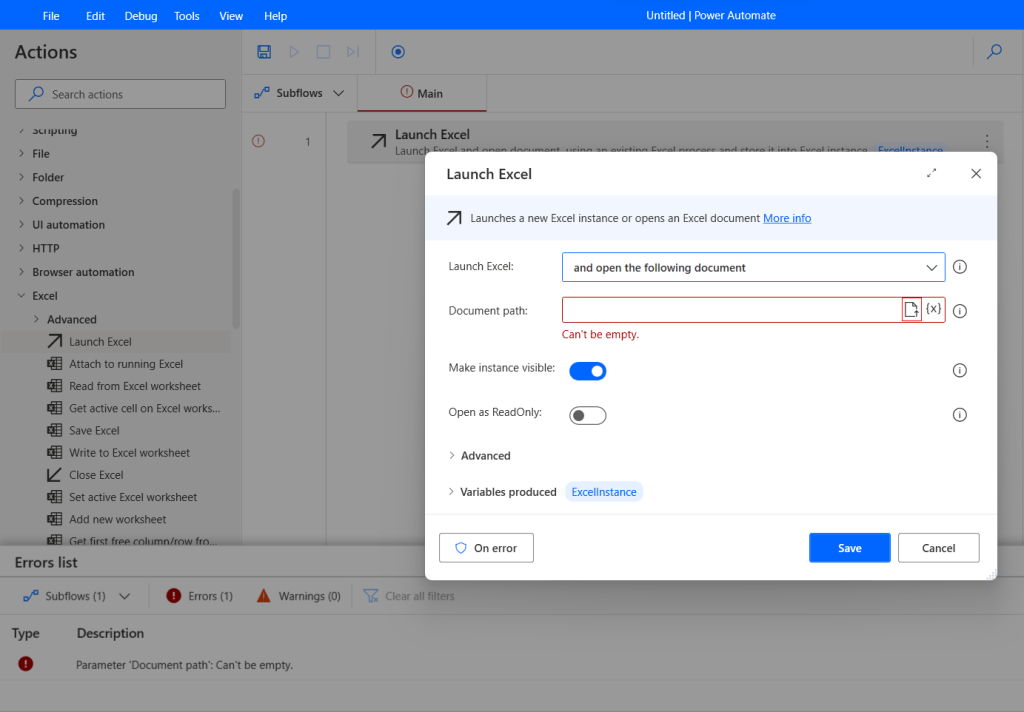Click the three-dot menu on Launch Excel action
Viewport: 1024px width, 712px height.
(987, 142)
